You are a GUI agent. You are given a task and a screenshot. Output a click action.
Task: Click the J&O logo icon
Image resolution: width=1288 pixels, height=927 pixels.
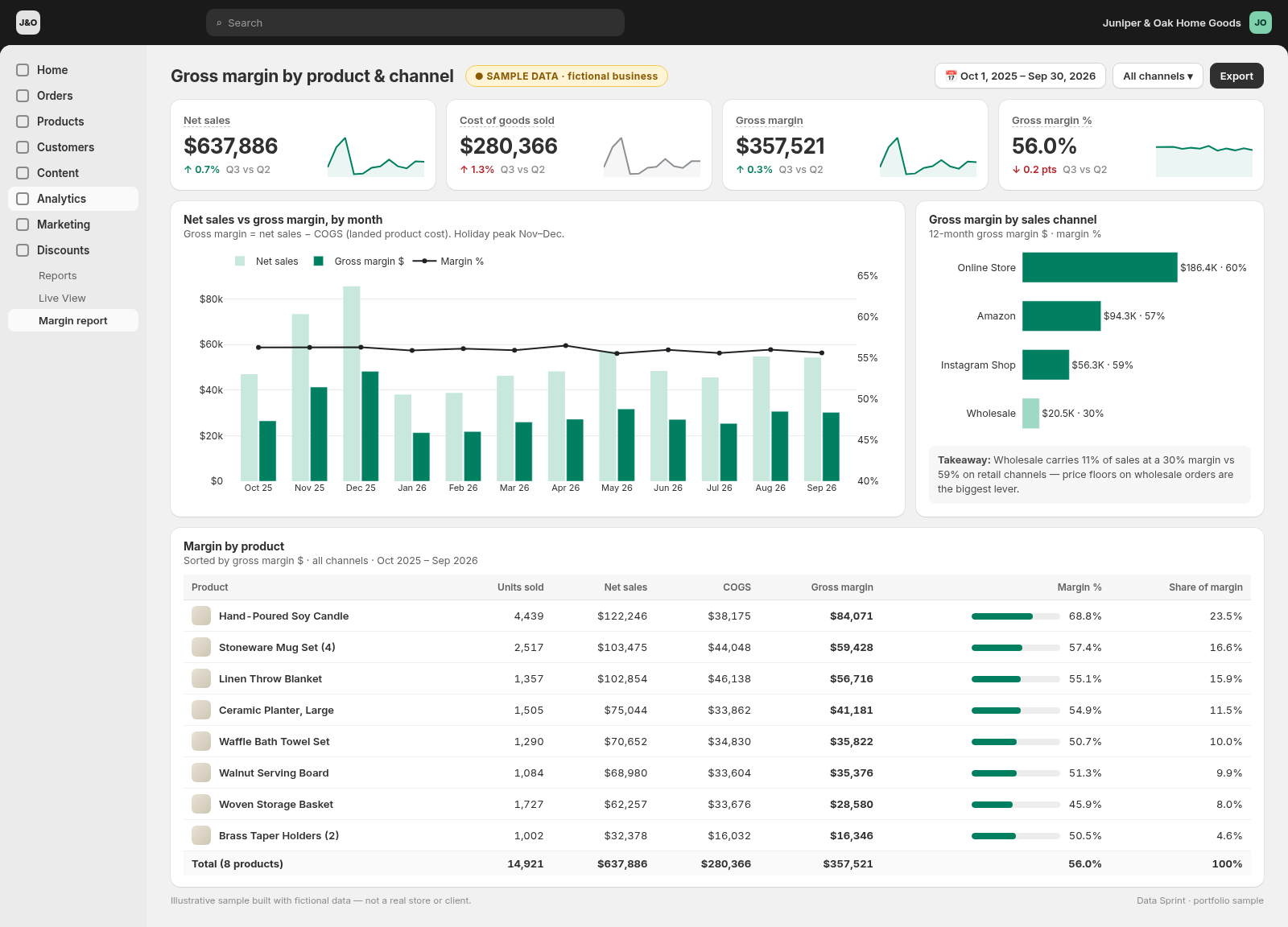point(28,23)
